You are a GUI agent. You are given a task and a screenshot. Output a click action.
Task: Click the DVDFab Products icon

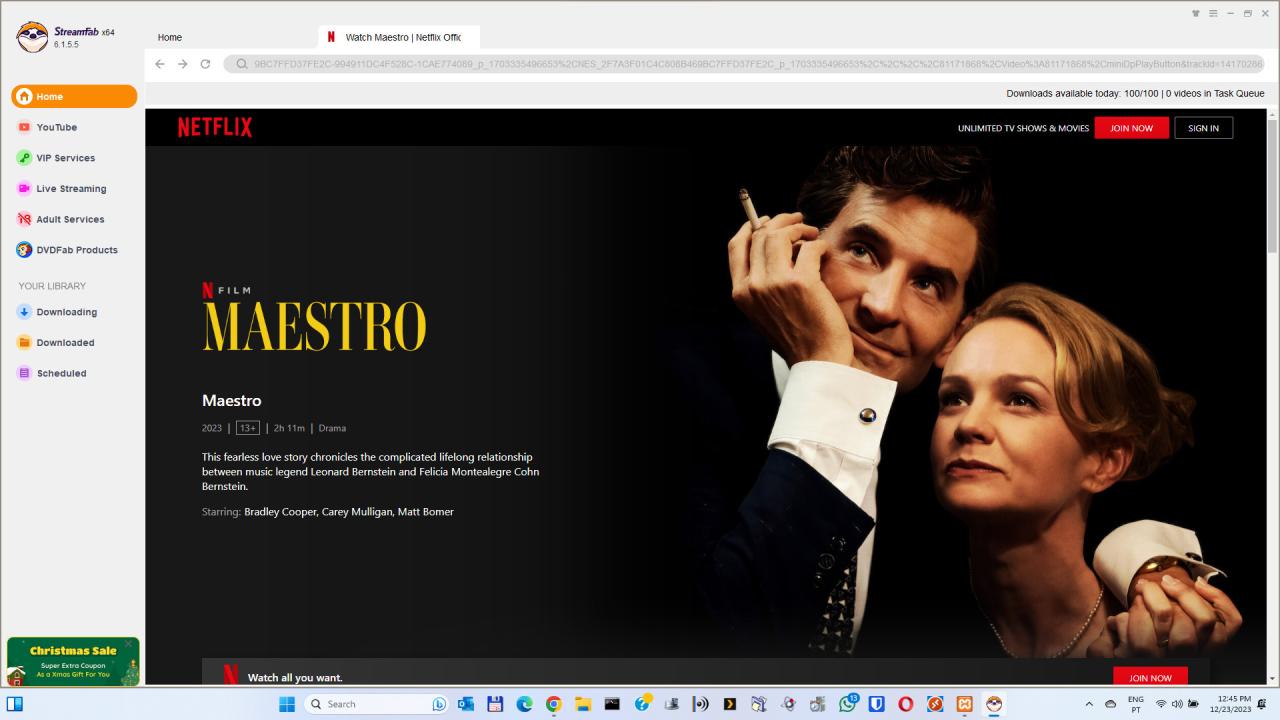tap(24, 250)
